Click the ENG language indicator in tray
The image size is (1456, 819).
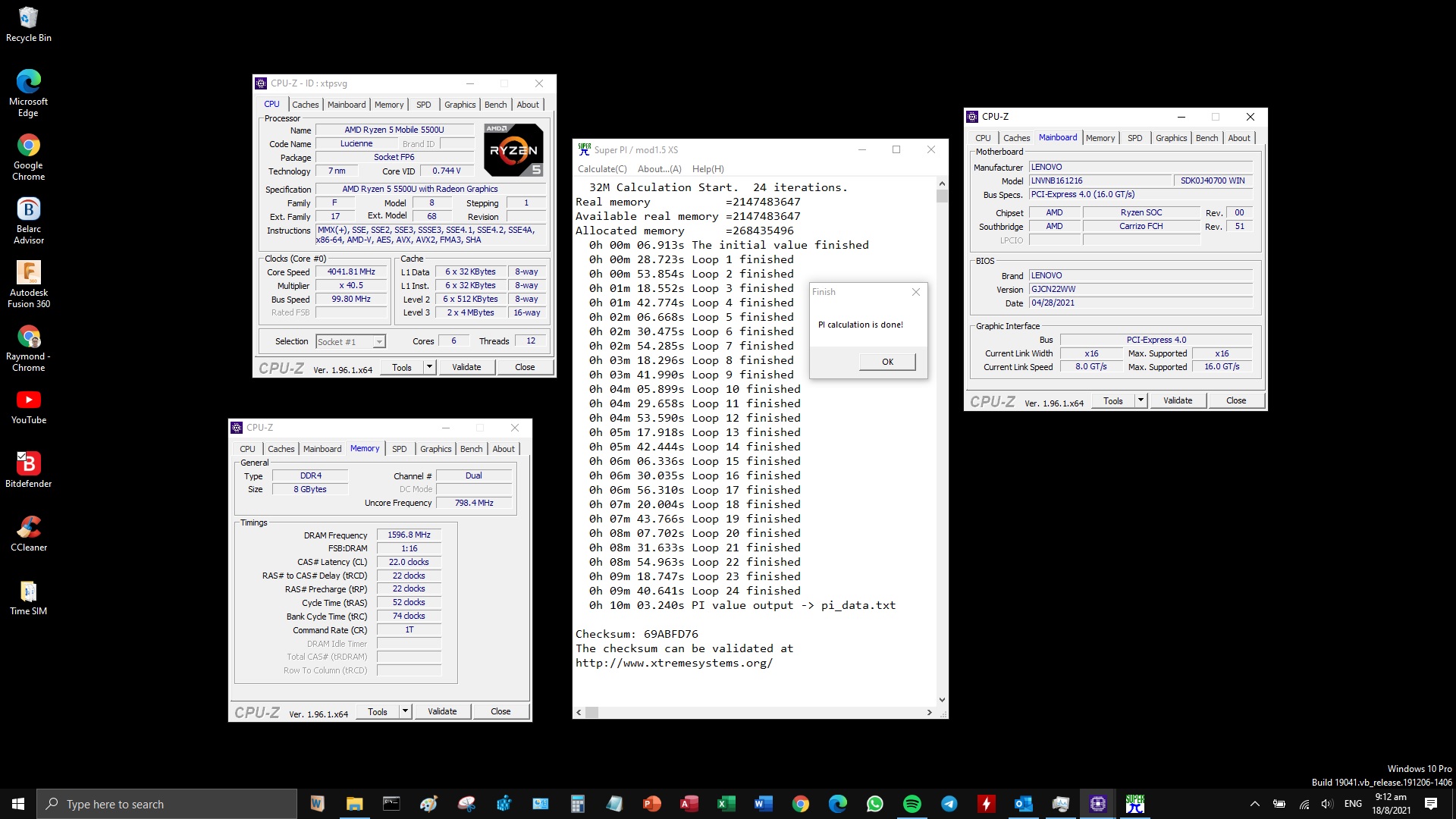pyautogui.click(x=1353, y=804)
